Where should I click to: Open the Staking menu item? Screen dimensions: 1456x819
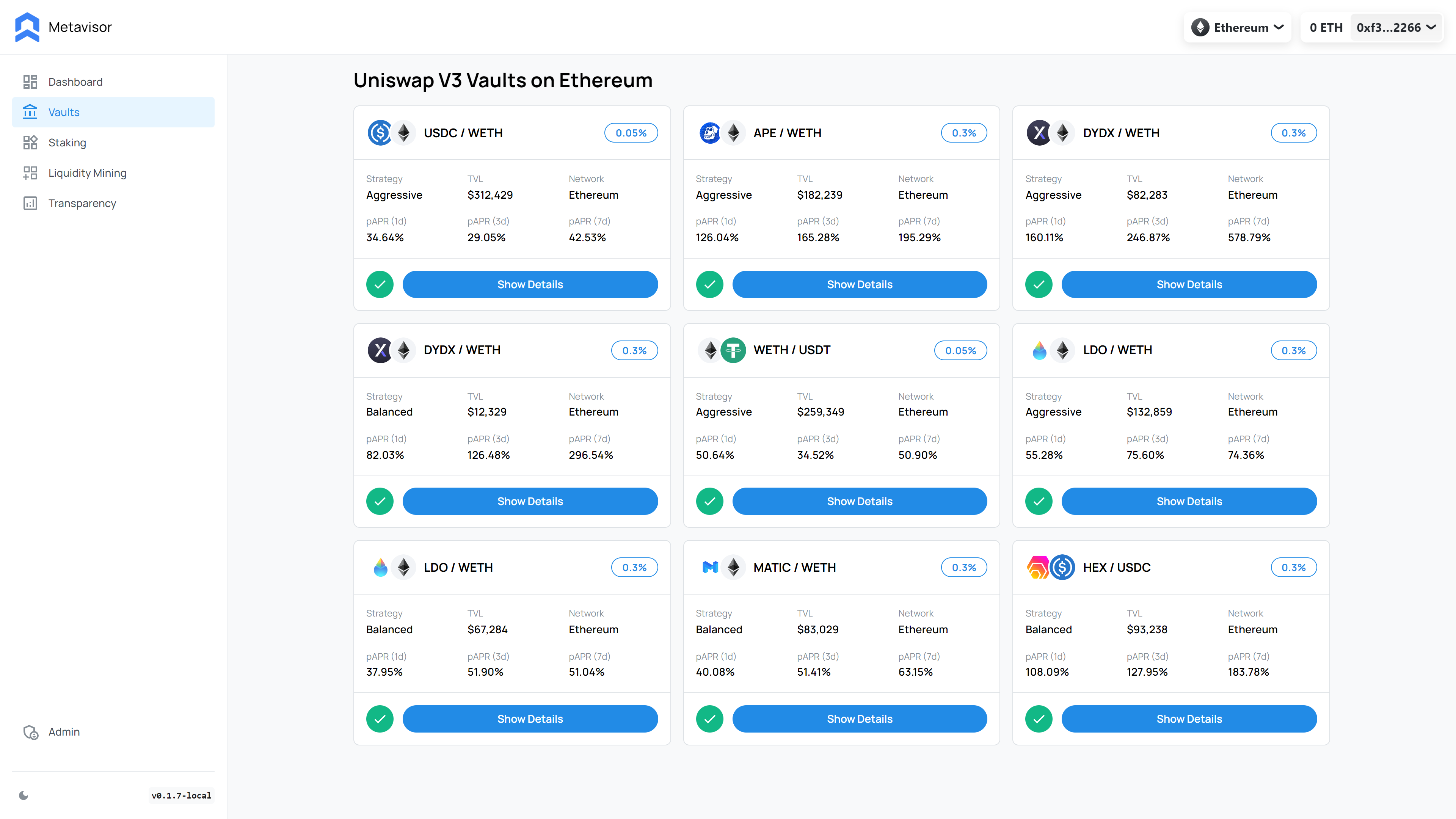pyautogui.click(x=113, y=143)
